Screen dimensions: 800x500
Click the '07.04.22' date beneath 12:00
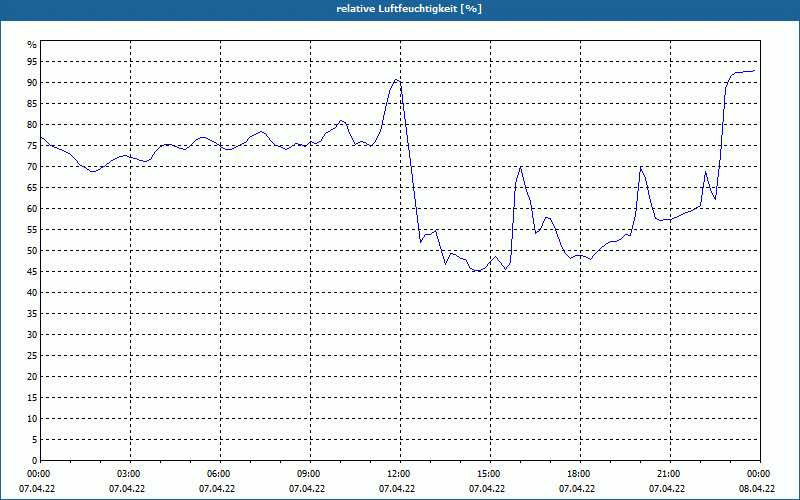pos(397,489)
